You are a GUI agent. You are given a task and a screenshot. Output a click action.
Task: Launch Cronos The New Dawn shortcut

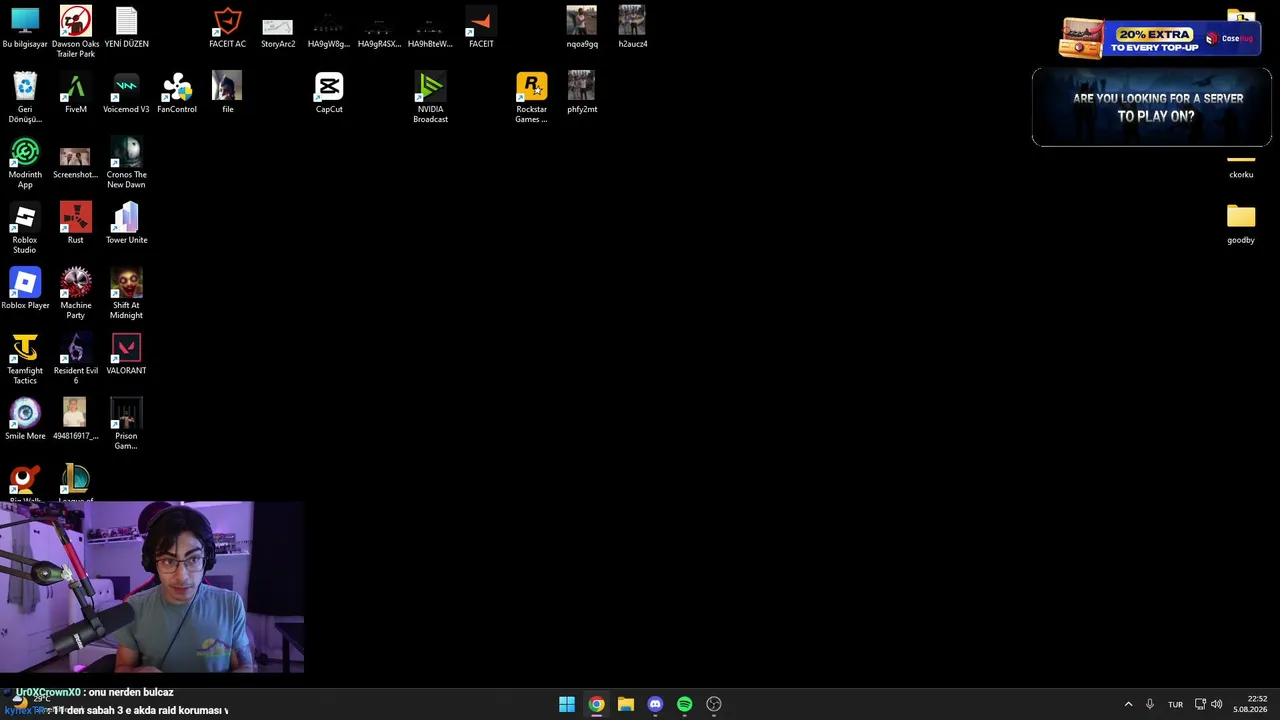click(x=126, y=163)
